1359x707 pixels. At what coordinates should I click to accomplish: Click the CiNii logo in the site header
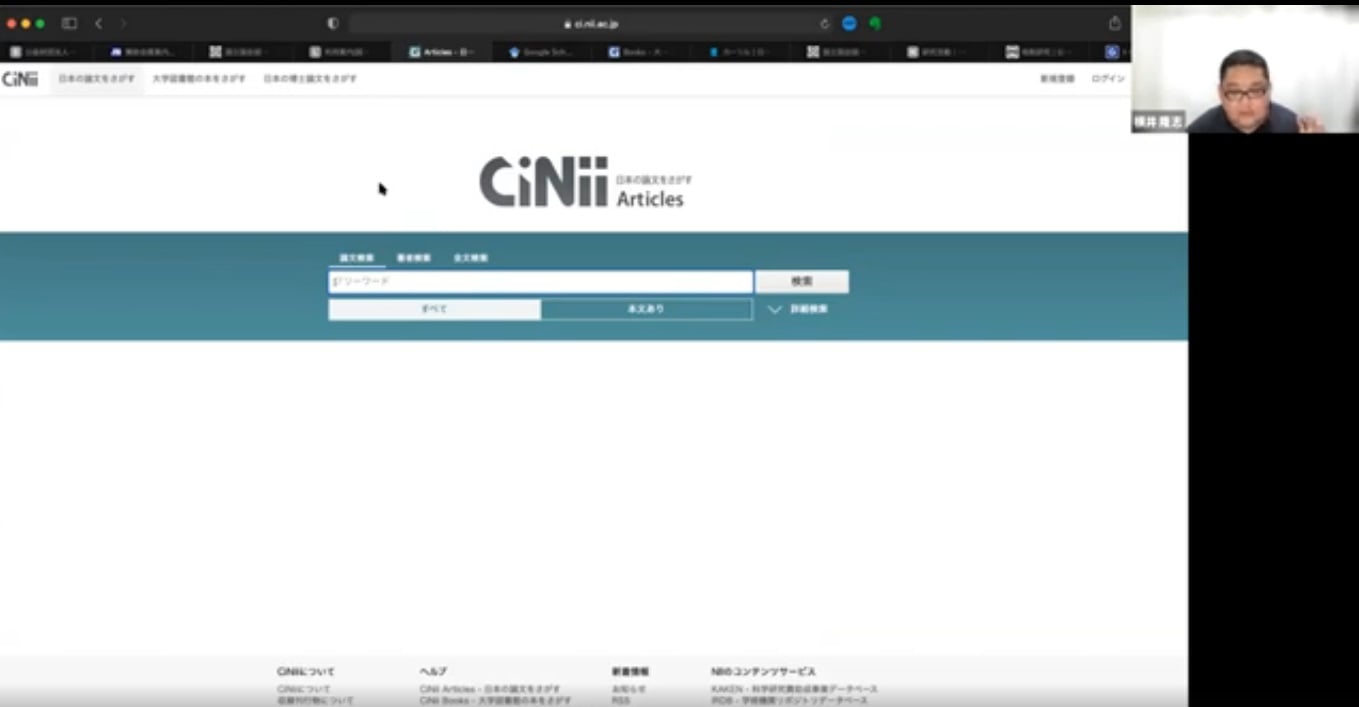point(19,79)
